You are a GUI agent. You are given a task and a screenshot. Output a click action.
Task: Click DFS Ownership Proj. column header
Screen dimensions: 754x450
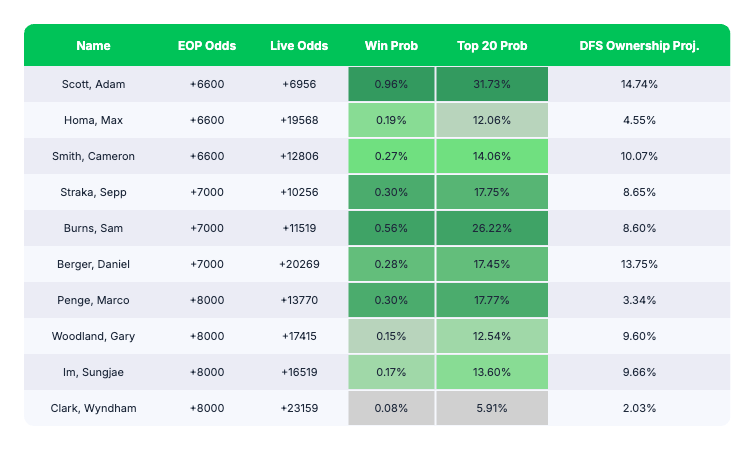point(639,46)
